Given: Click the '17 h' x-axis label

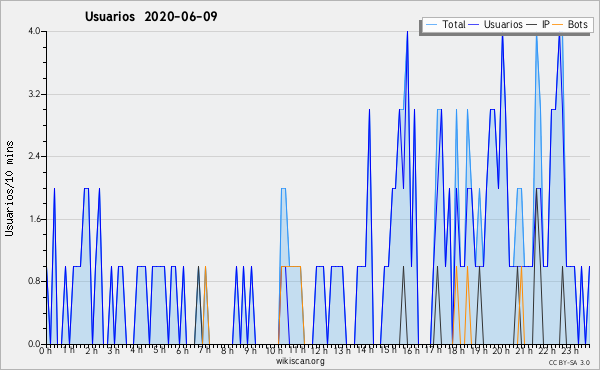Looking at the screenshot, I should [433, 350].
